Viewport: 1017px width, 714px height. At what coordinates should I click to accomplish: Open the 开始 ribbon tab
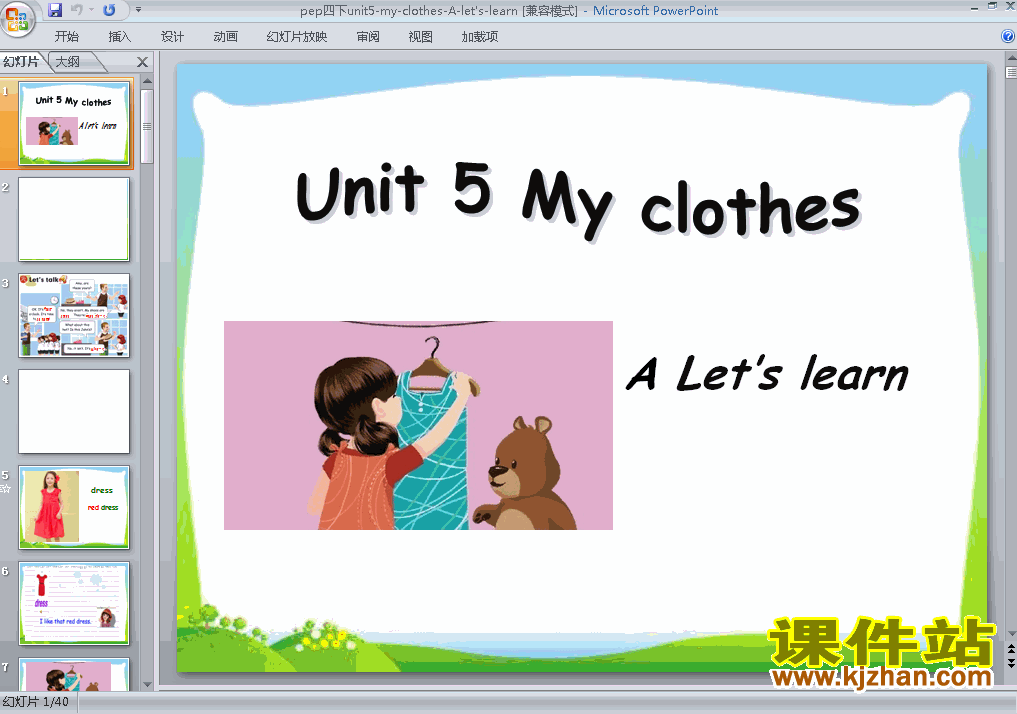click(x=66, y=37)
